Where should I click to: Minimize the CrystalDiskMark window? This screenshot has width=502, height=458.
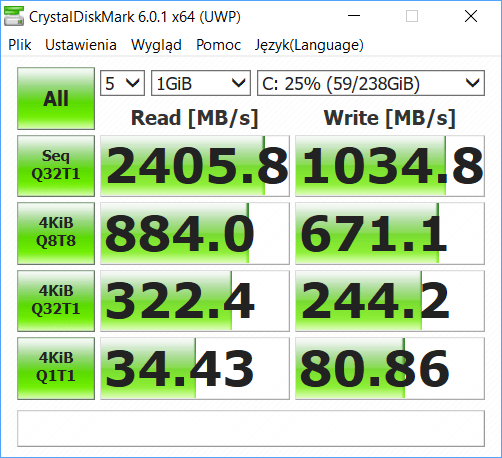tap(354, 16)
